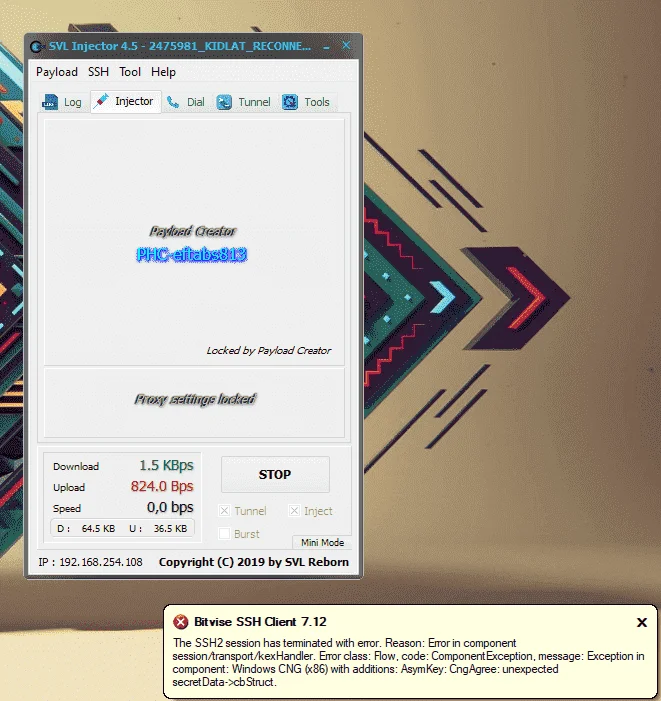Click the Copyright 2019 by SVL Reborn text
Screen dimensions: 661x701
254,562
